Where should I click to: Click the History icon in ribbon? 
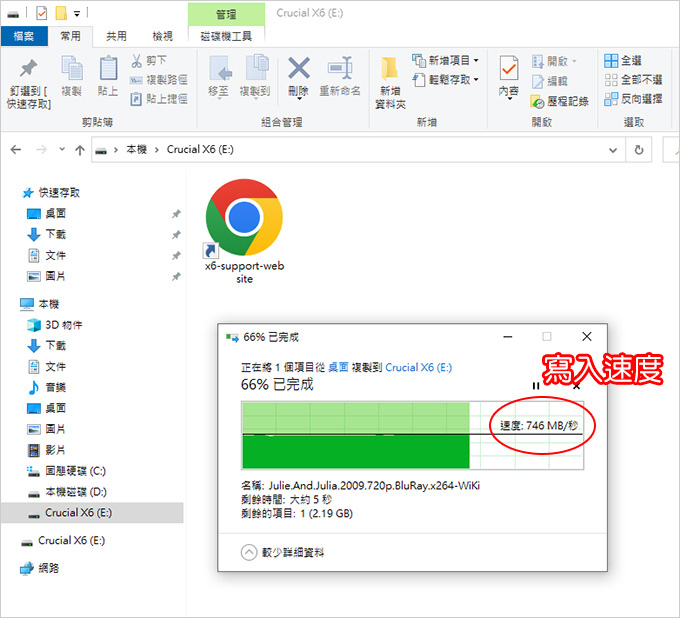point(537,101)
